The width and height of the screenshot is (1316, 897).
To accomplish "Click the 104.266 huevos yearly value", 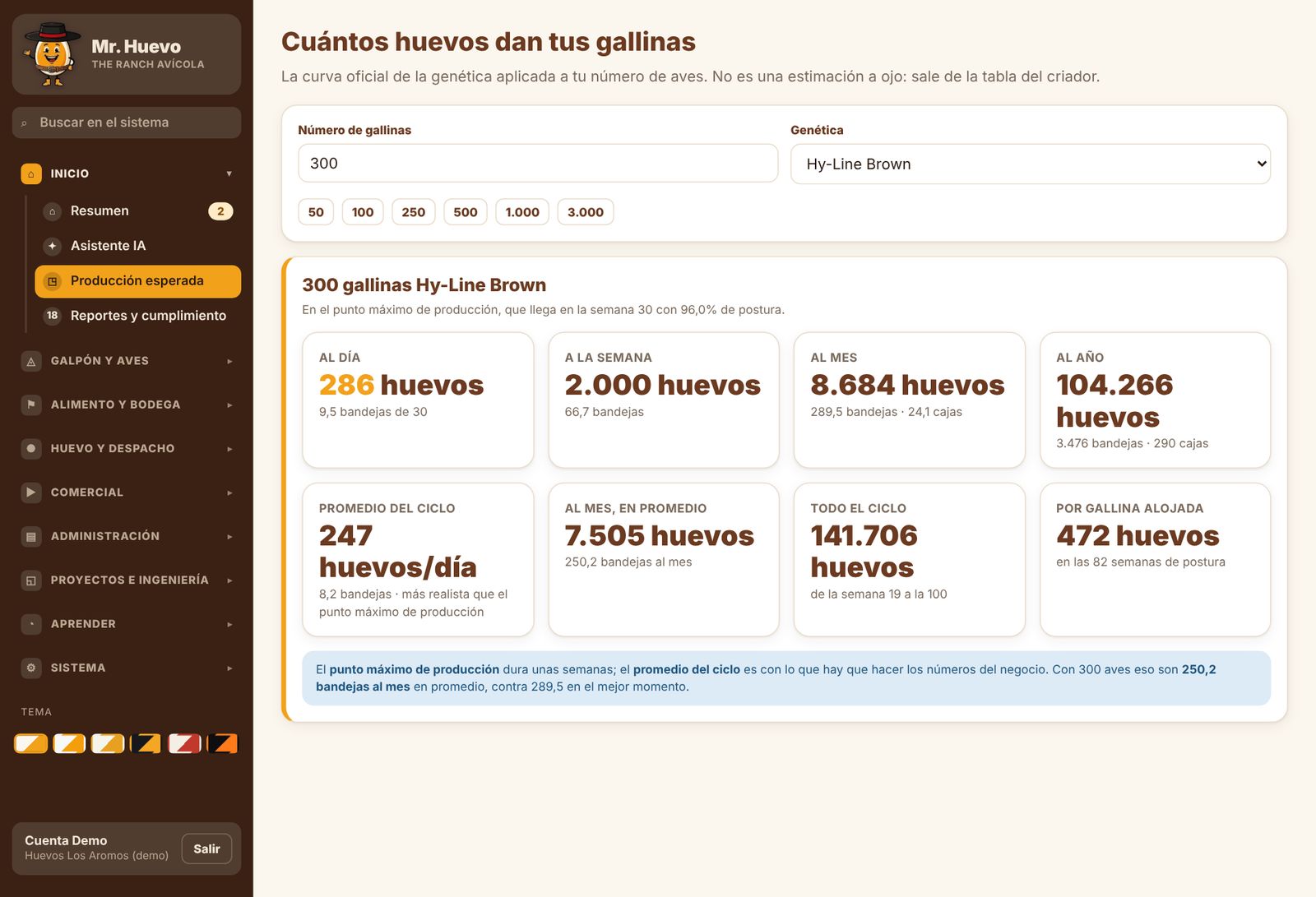I will pos(1114,400).
